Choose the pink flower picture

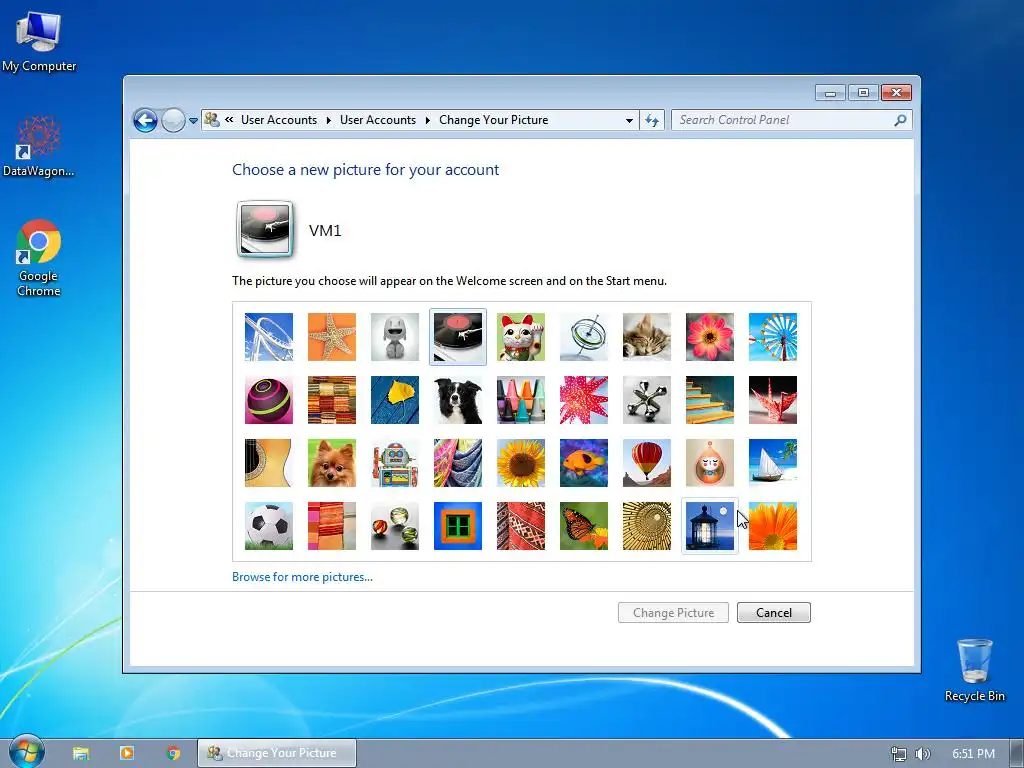(x=710, y=337)
